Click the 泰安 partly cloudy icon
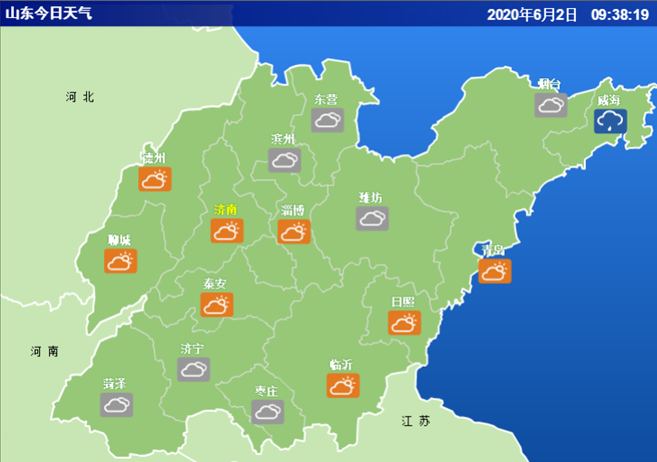 (x=217, y=305)
